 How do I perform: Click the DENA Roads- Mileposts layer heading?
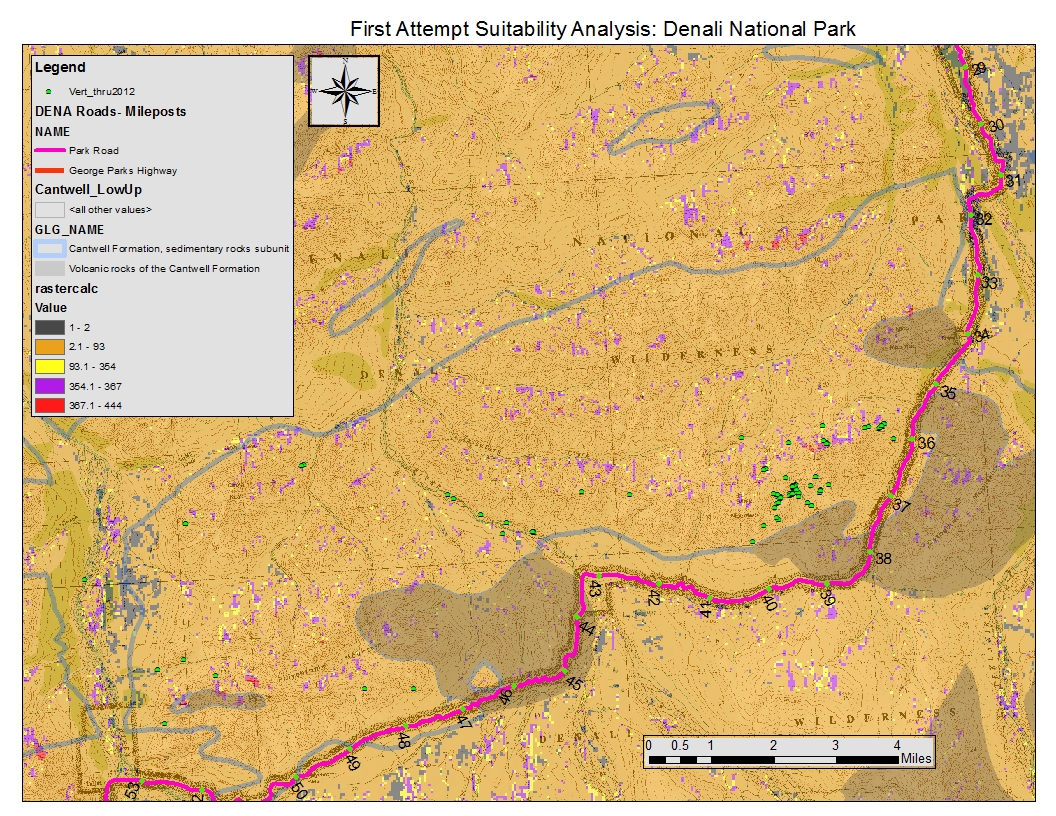pos(110,112)
